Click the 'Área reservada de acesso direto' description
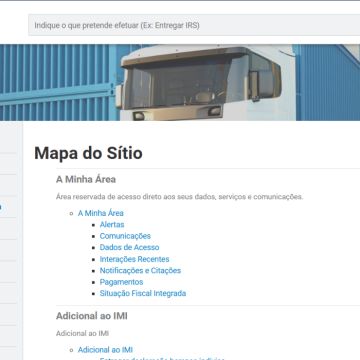The width and height of the screenshot is (360, 360). coord(180,197)
